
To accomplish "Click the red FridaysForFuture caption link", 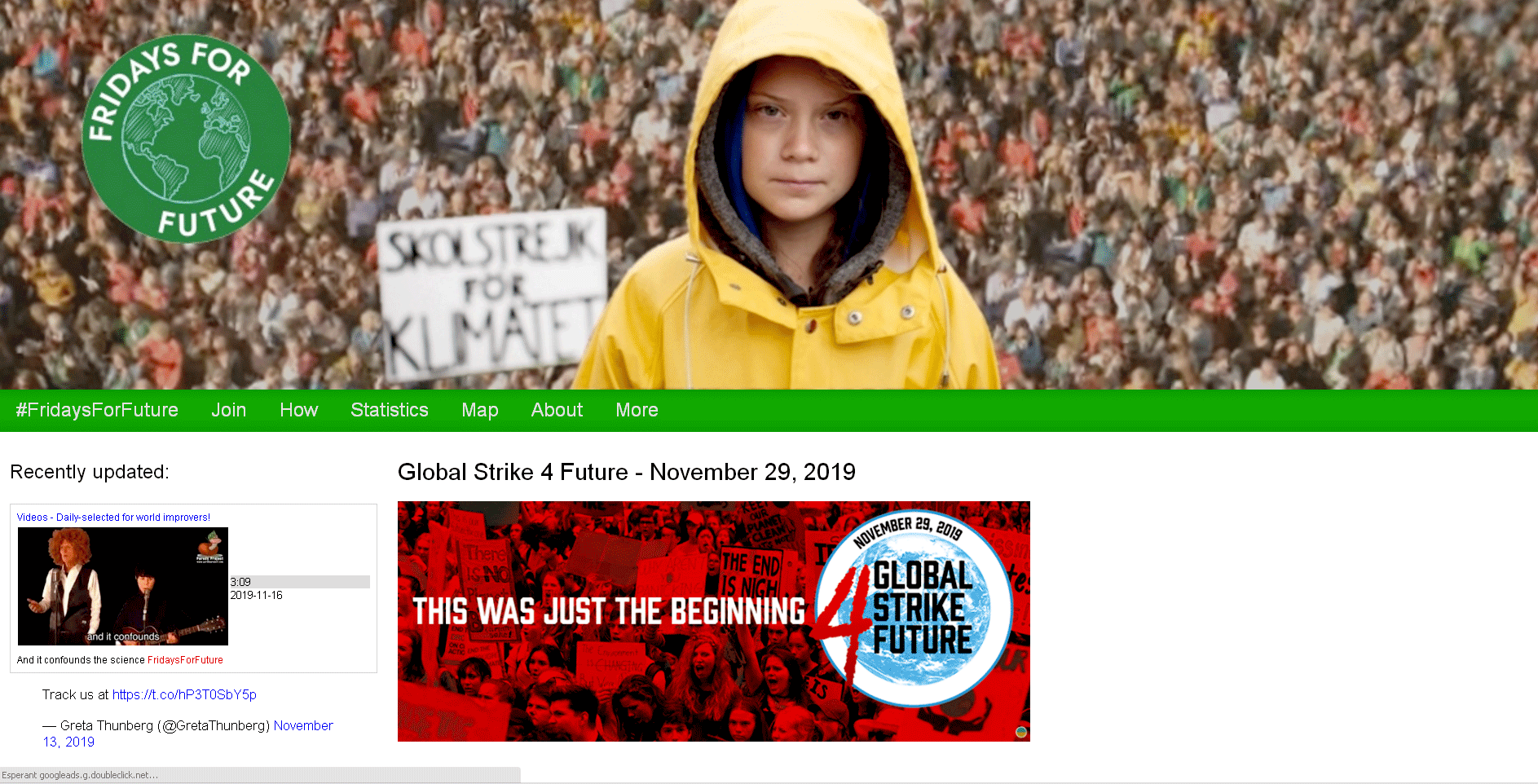I will point(185,660).
